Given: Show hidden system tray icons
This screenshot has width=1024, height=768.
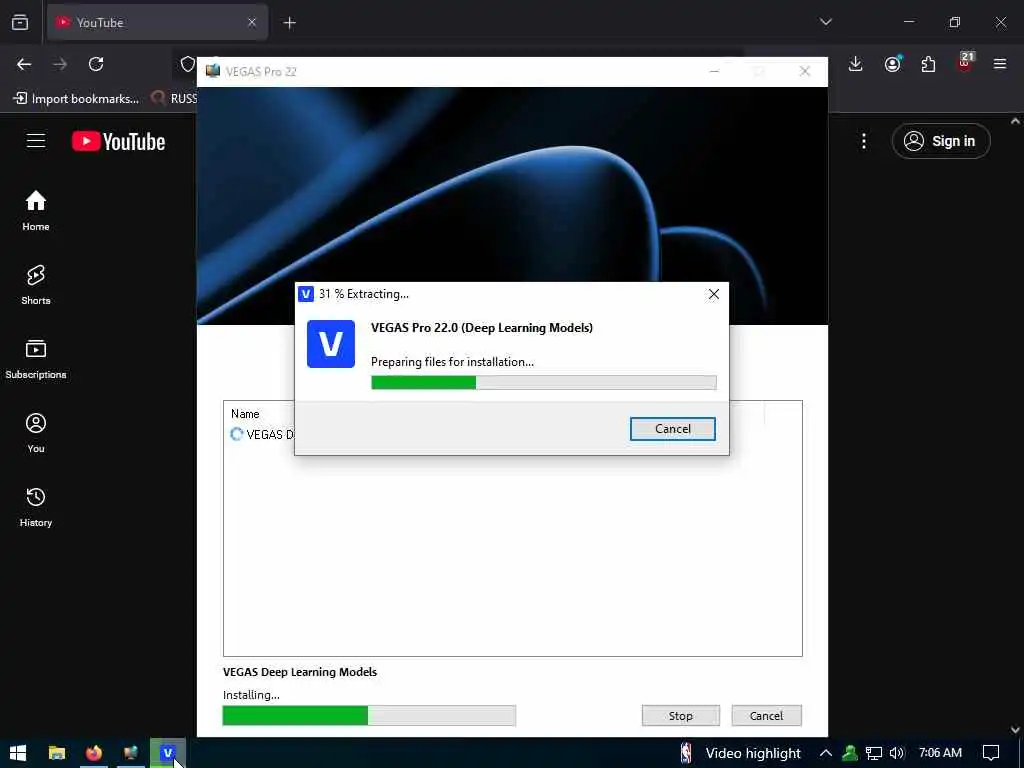Looking at the screenshot, I should coord(825,753).
